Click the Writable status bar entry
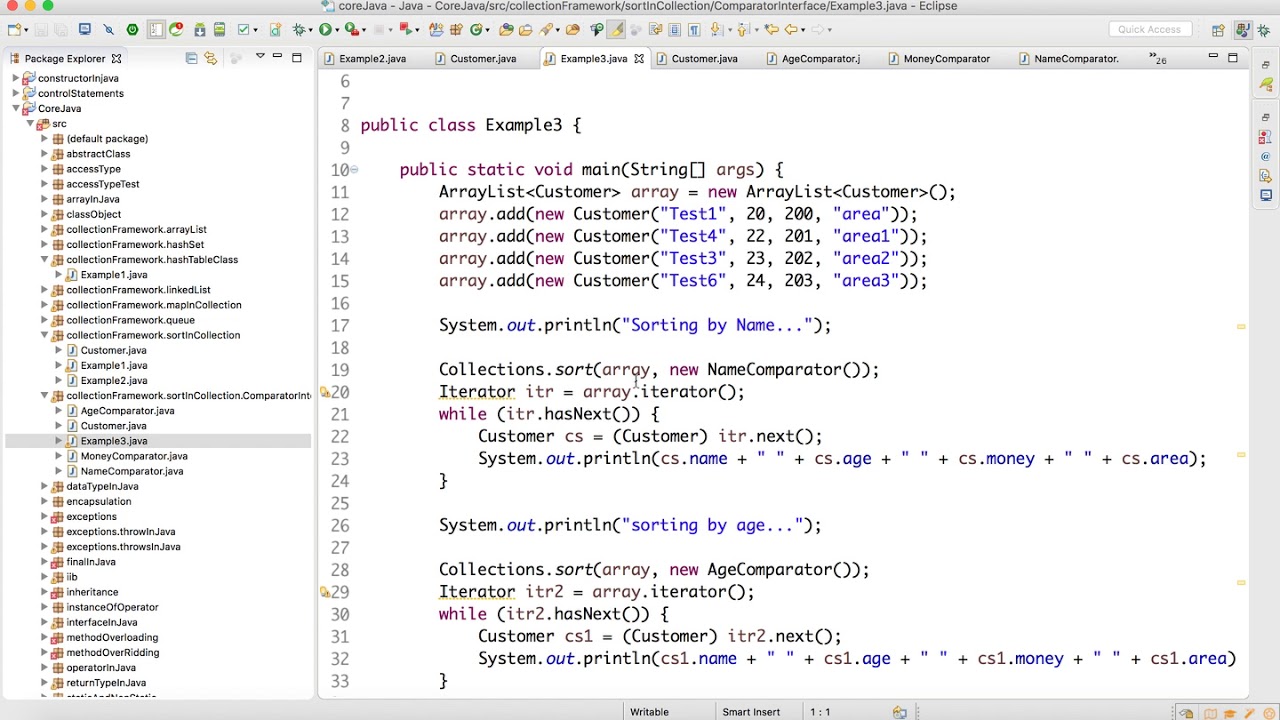 pyautogui.click(x=649, y=712)
